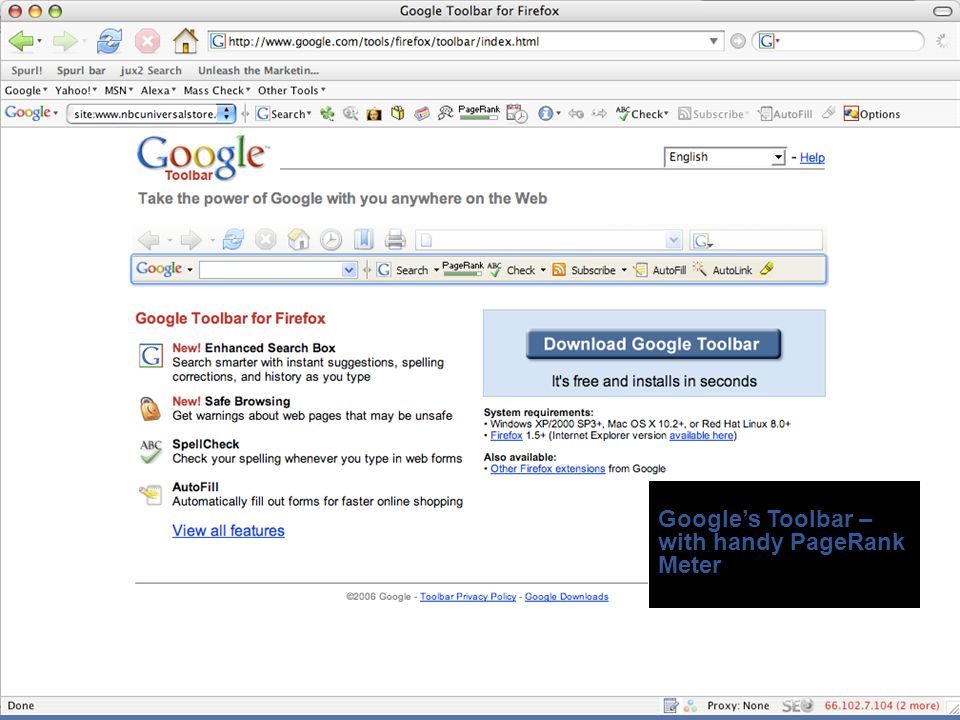Click the grey next-link arrow in Google toolbar
Viewport: 960px width, 720px height.
point(599,113)
